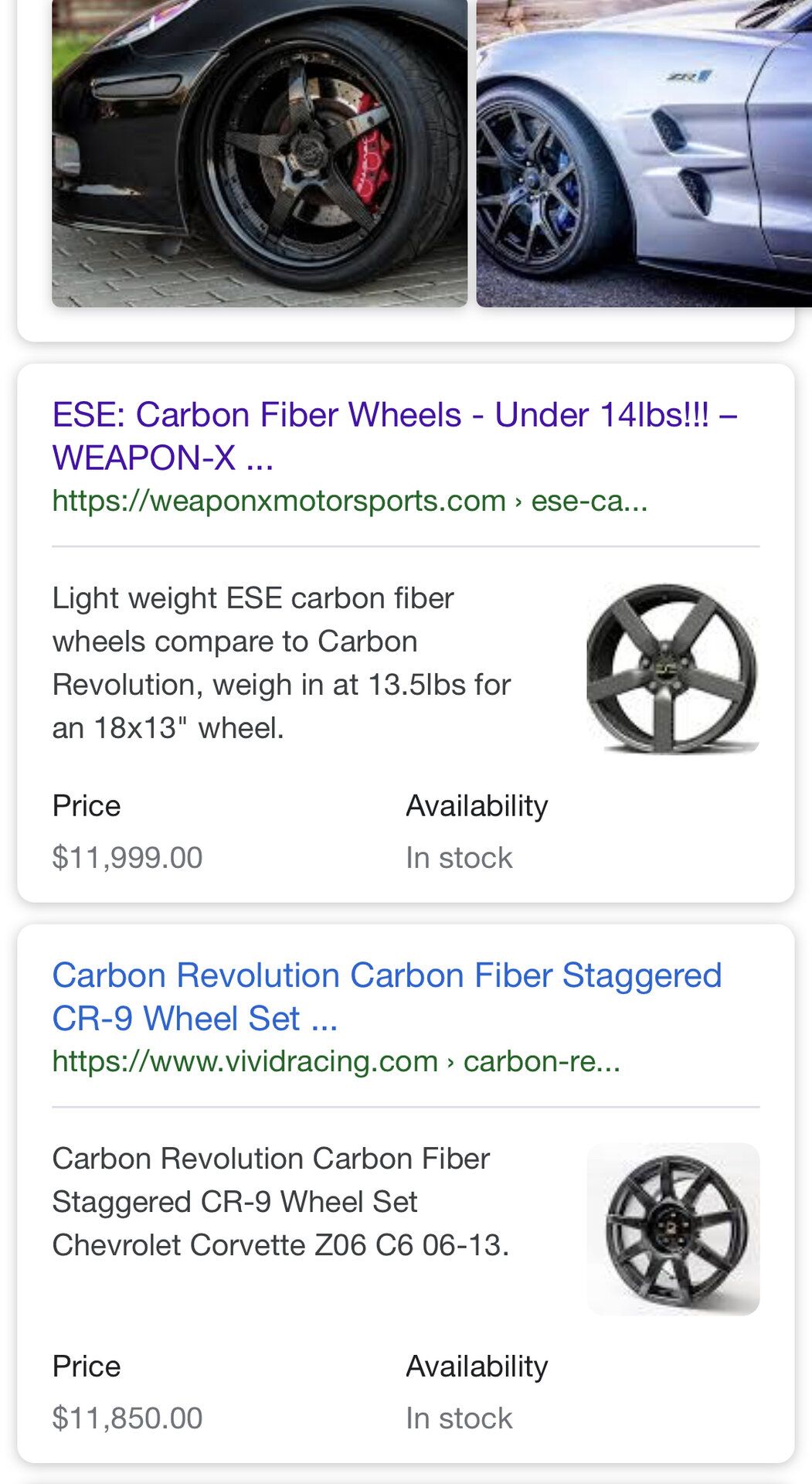Click the In stock status under CR-9 set

tap(459, 1418)
